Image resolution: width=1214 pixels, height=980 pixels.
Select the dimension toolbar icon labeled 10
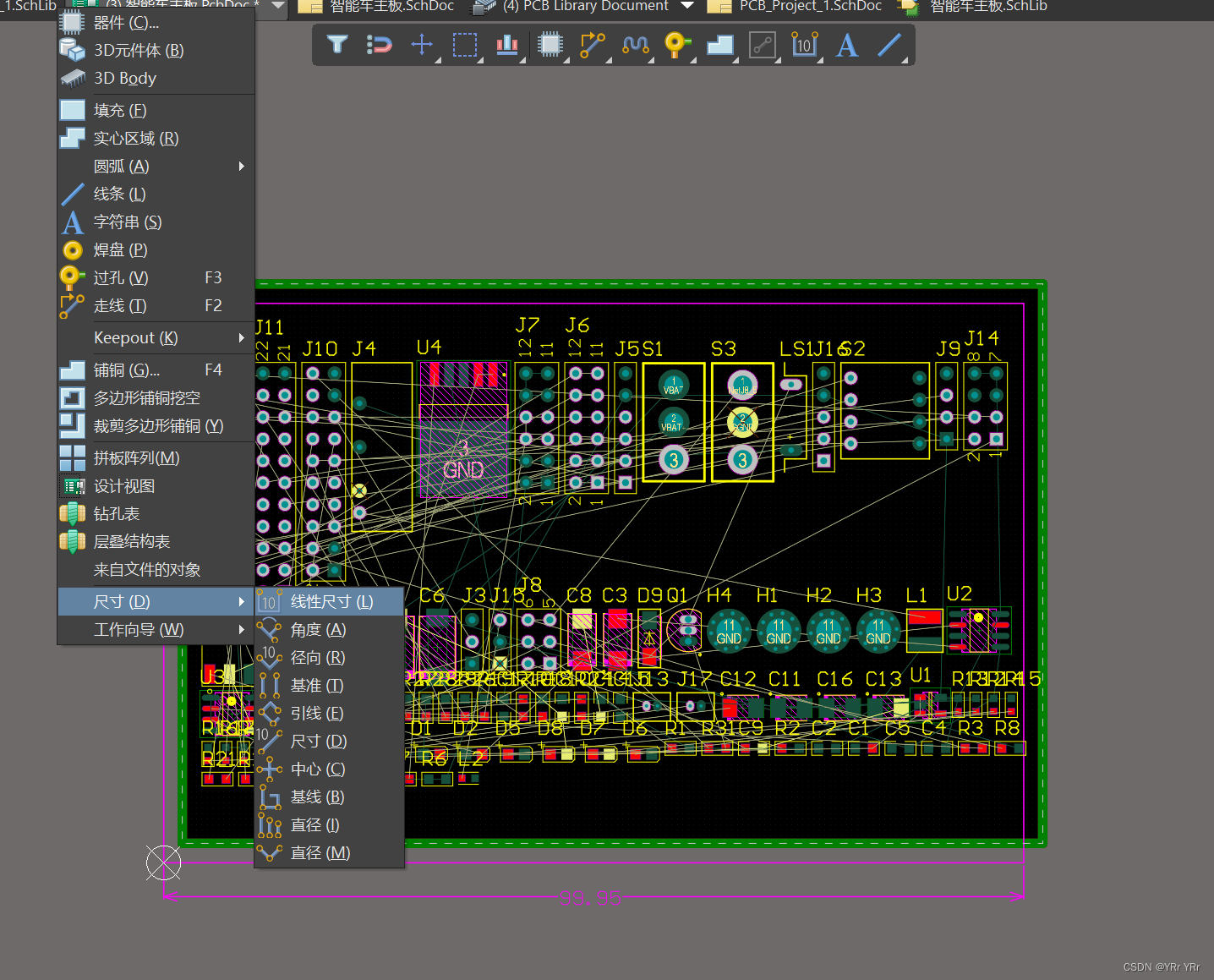[x=804, y=44]
